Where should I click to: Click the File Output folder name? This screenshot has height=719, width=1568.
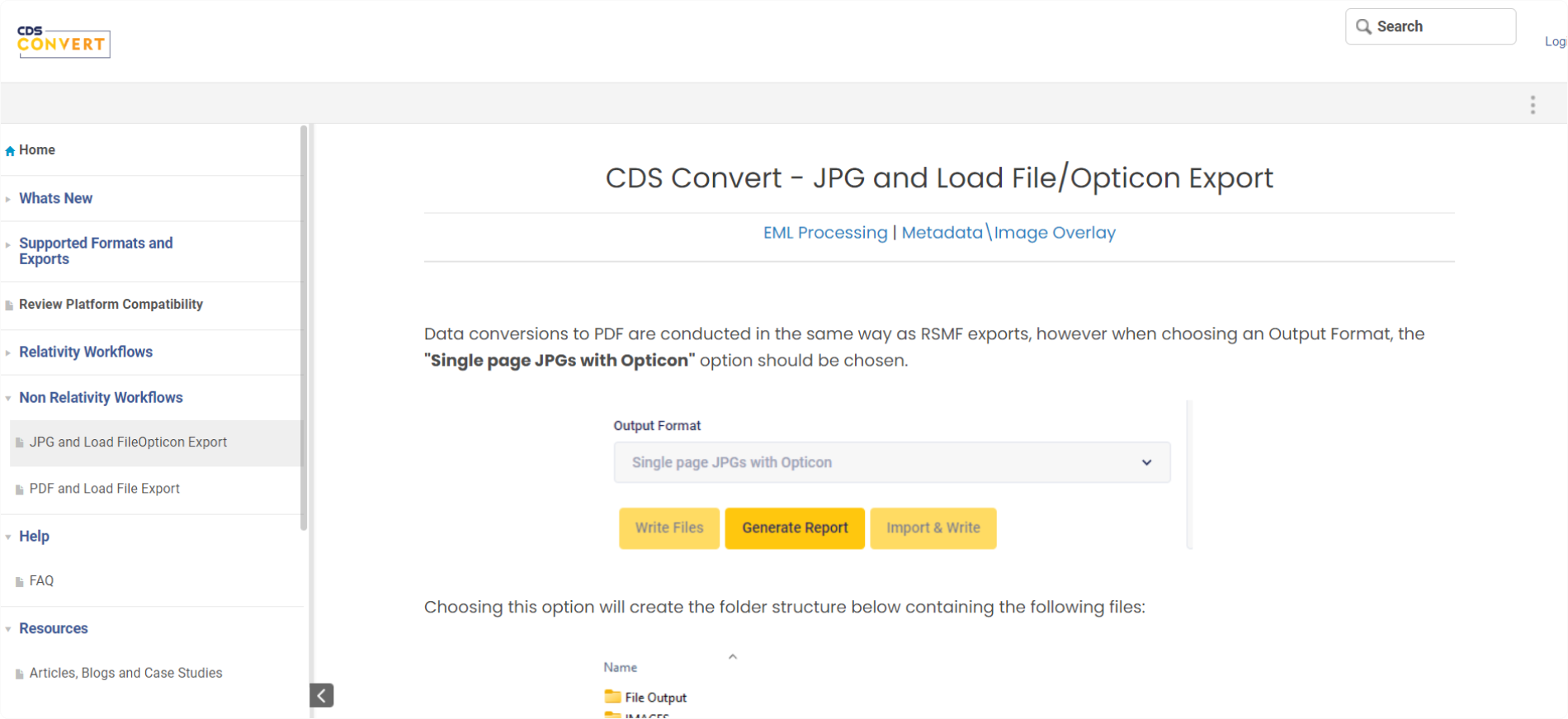tap(656, 698)
